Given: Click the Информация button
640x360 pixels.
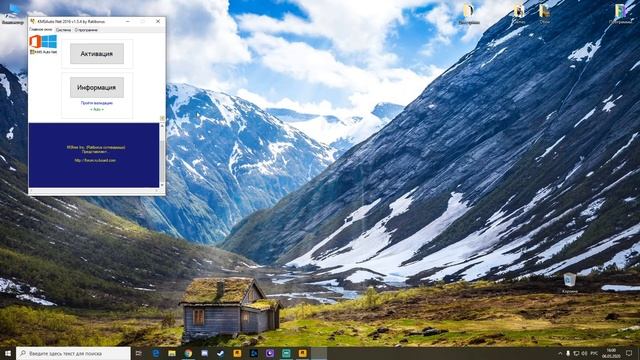Looking at the screenshot, I should pos(97,87).
